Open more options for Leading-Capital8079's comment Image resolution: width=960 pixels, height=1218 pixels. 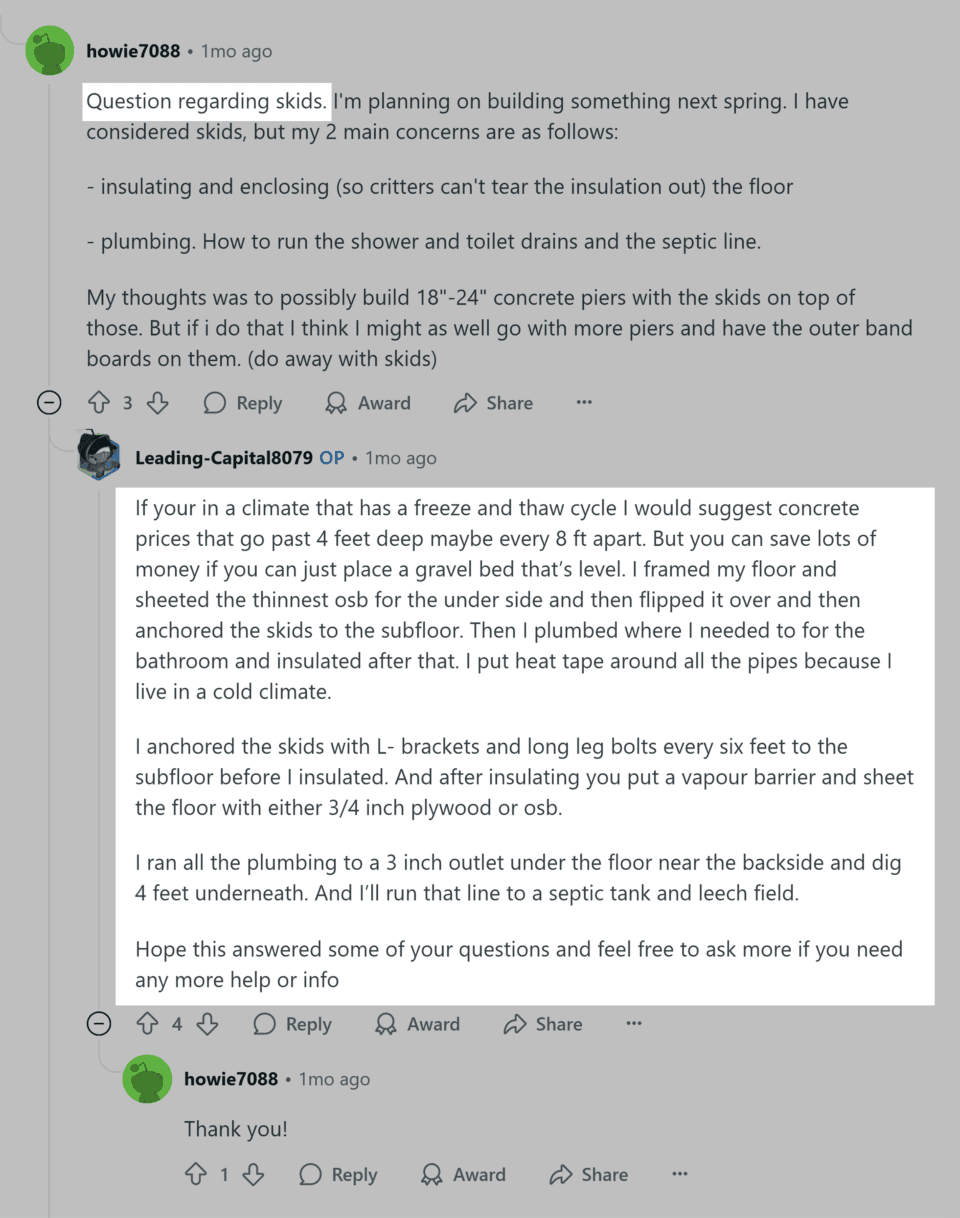coord(633,1023)
